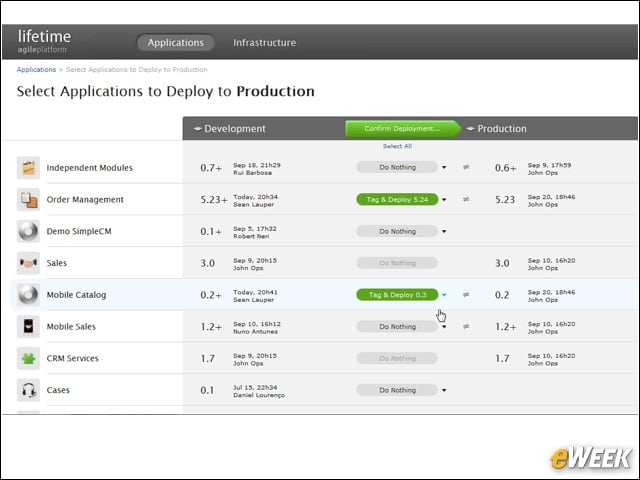Click the Cases application name

click(x=58, y=390)
